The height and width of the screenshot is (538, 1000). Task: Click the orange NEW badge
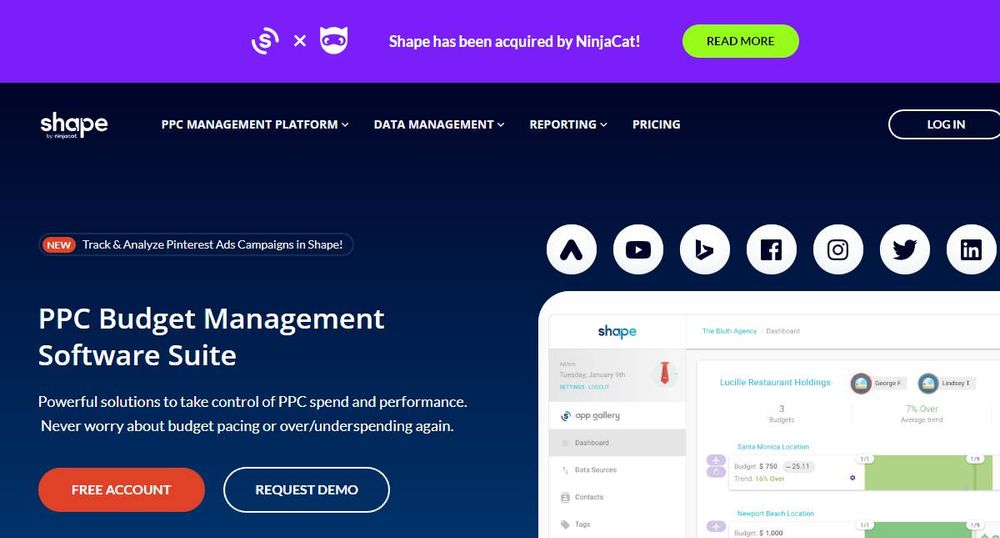[x=59, y=245]
